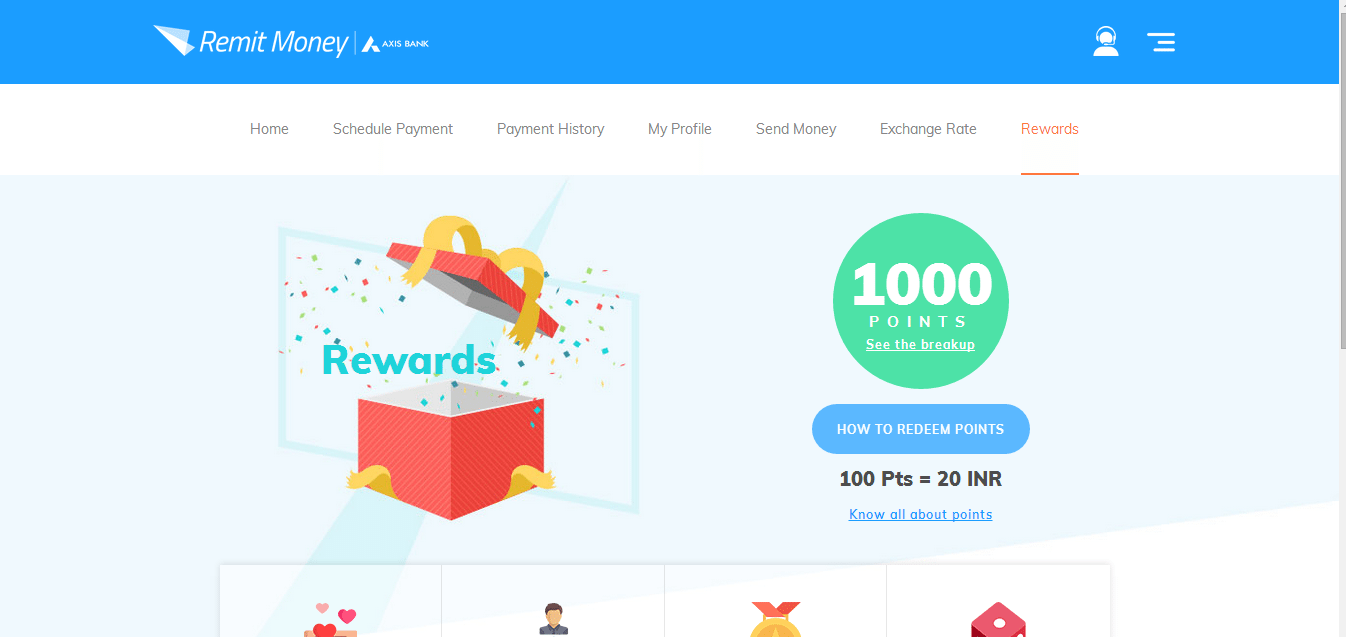Open the customer support headset icon
This screenshot has height=637, width=1346.
point(1106,42)
